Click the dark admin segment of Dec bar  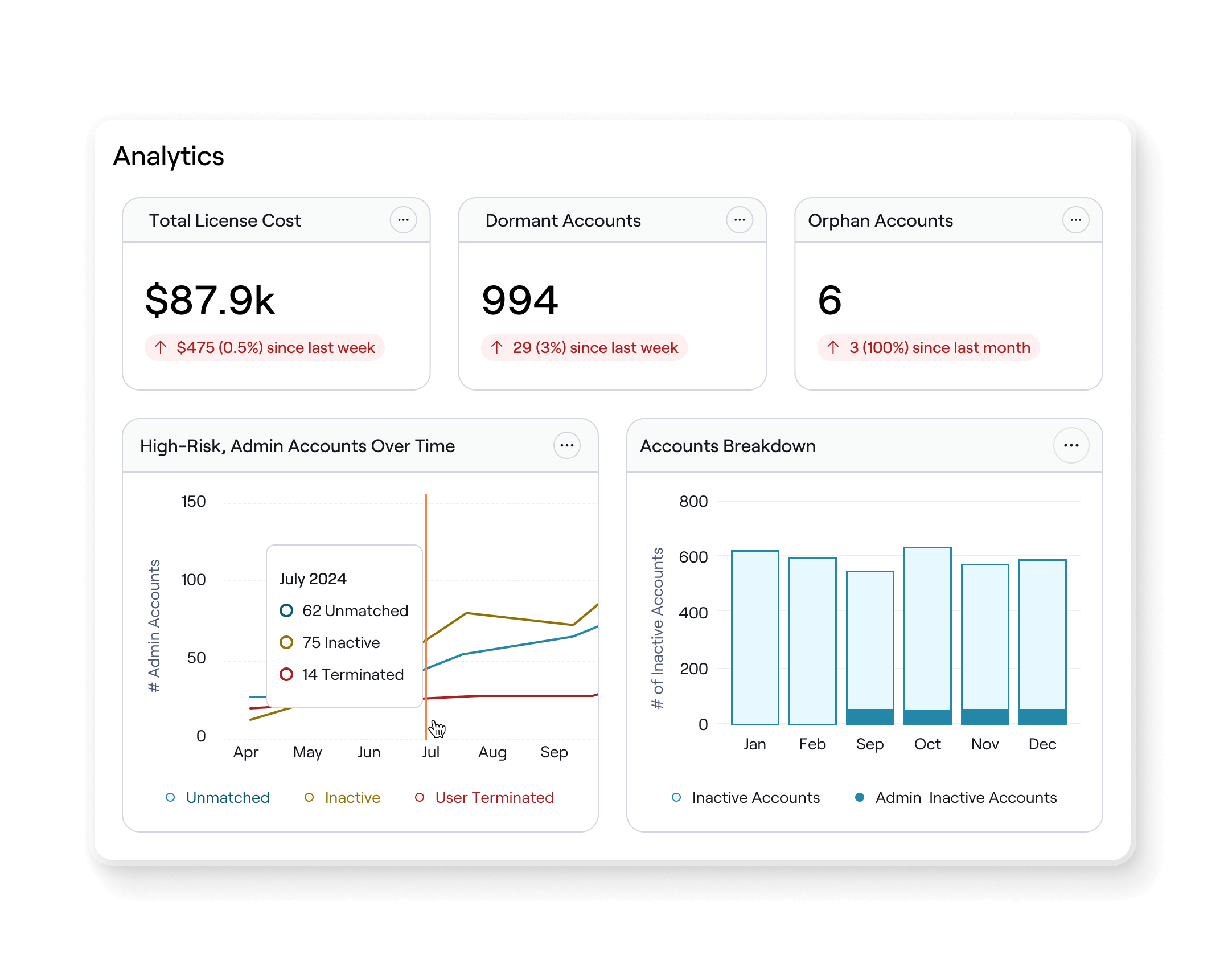(x=1042, y=716)
